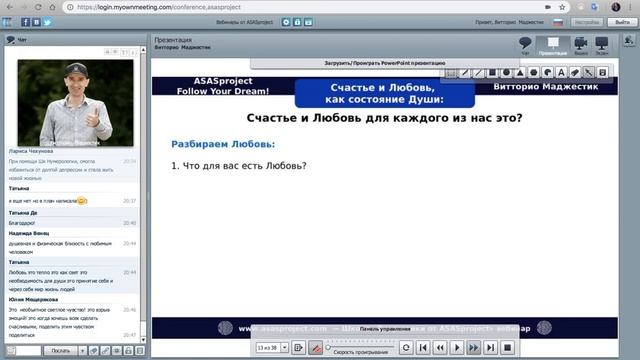The width and height of the screenshot is (640, 360).
Task: Open the dropdown arrow next to Послать
Action: [x=82, y=351]
